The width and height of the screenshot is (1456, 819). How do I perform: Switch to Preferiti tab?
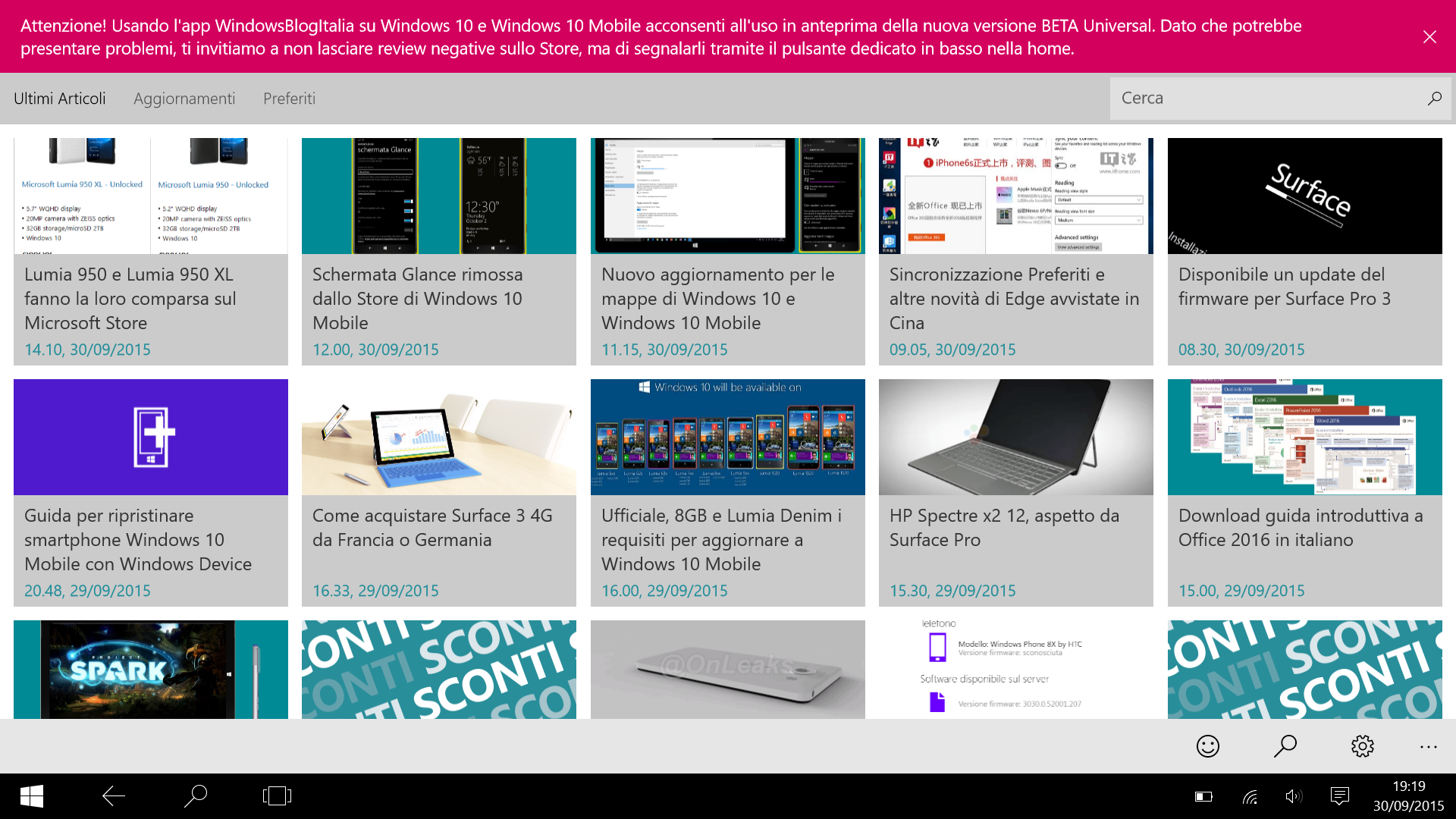coord(289,99)
